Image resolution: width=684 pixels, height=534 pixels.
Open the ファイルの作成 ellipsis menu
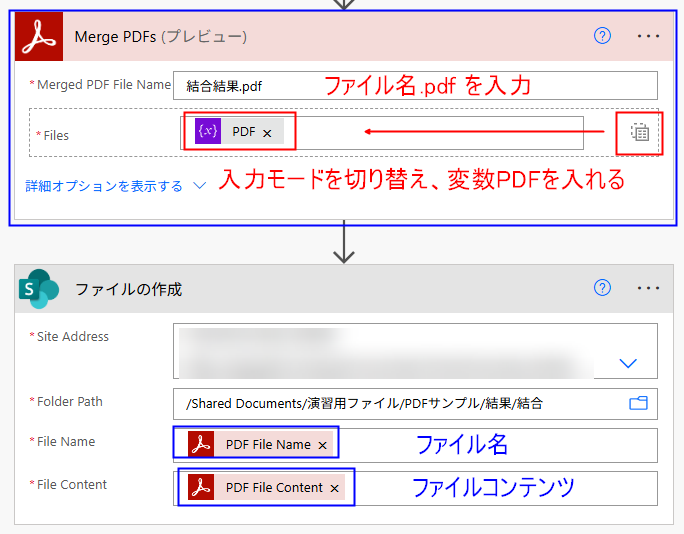click(648, 288)
